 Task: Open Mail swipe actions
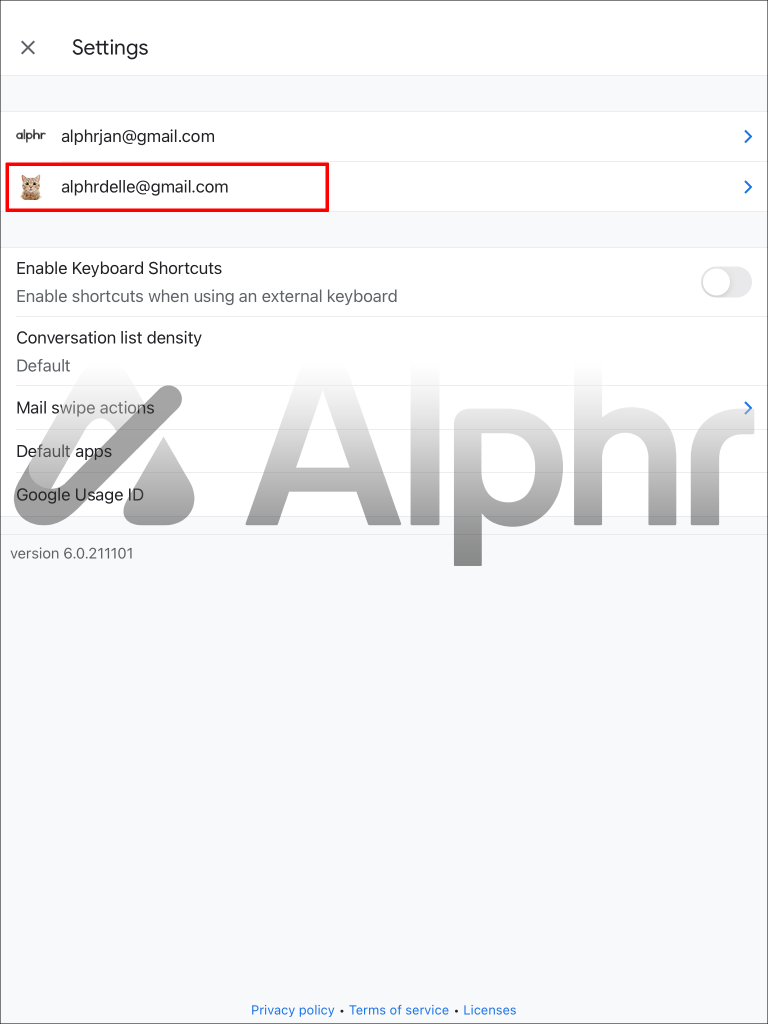pos(384,408)
